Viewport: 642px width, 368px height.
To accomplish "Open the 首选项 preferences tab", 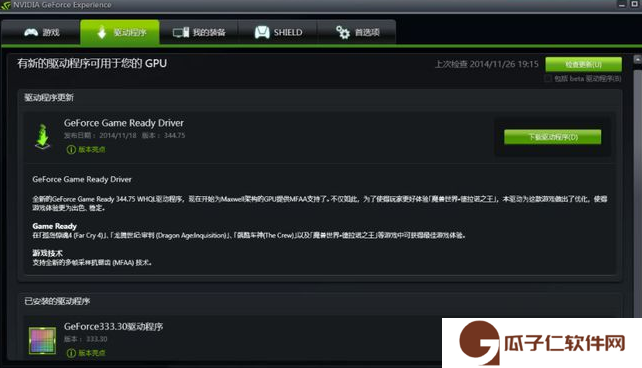I will pos(357,32).
